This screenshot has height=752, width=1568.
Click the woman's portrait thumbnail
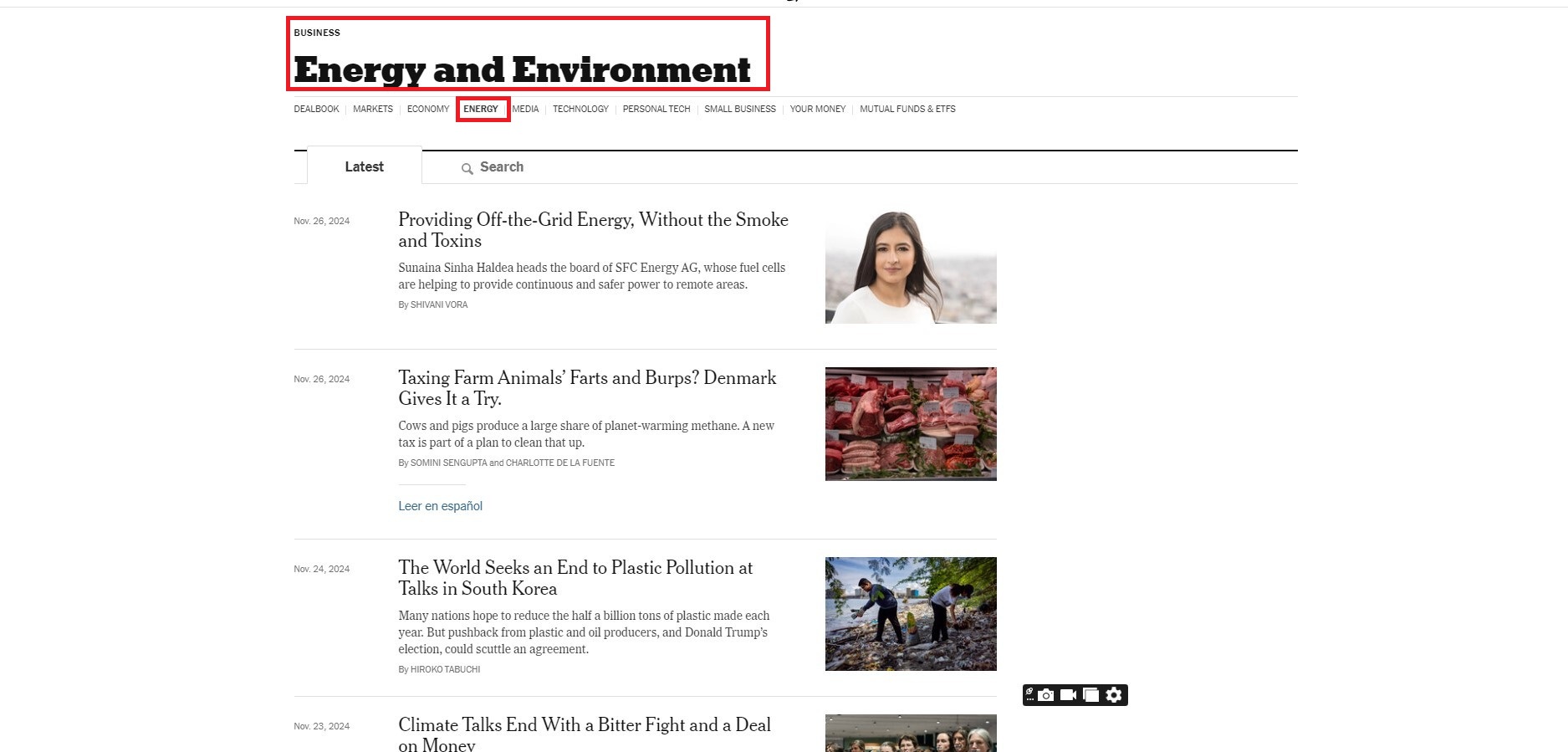[x=910, y=267]
